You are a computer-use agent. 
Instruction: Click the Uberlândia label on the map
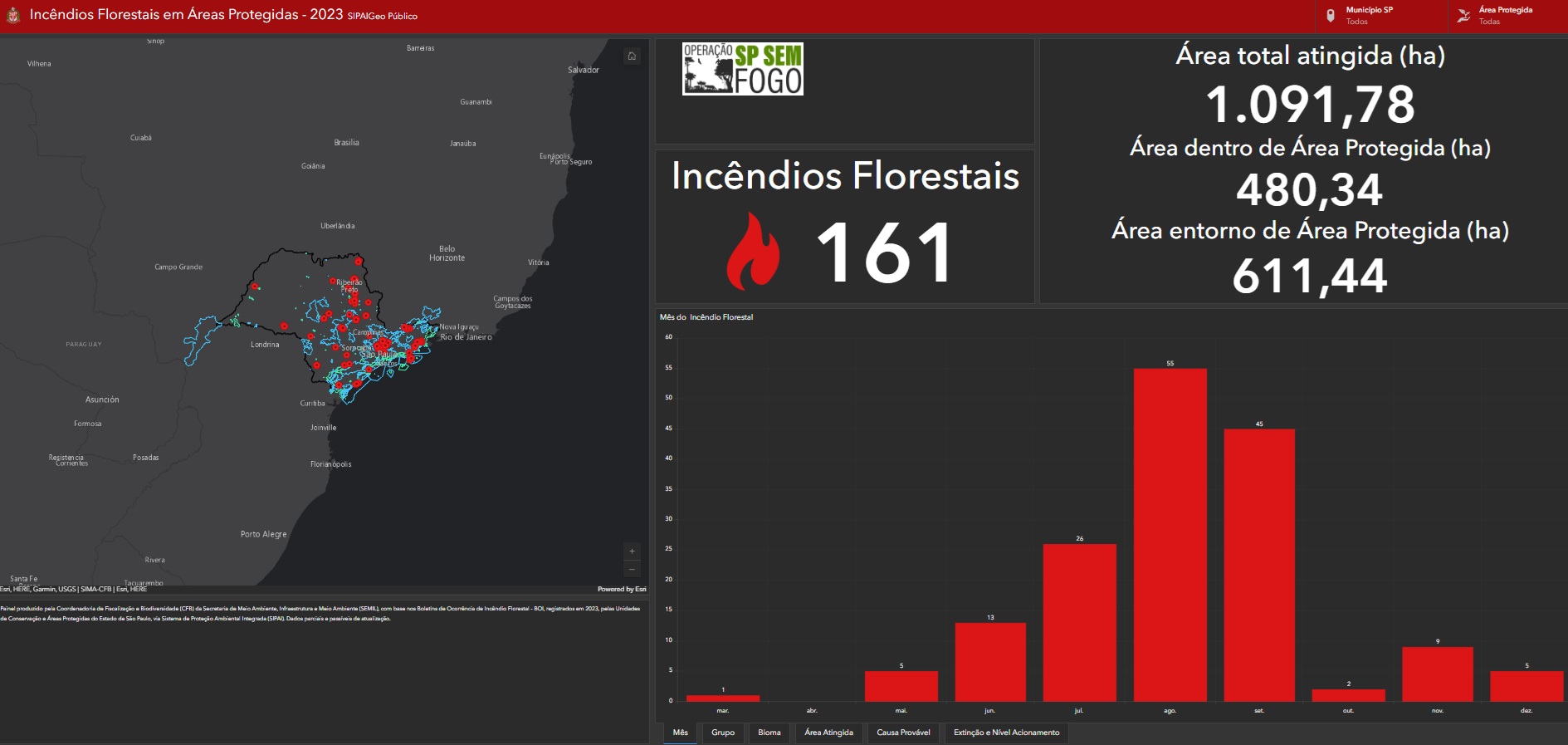[x=338, y=226]
